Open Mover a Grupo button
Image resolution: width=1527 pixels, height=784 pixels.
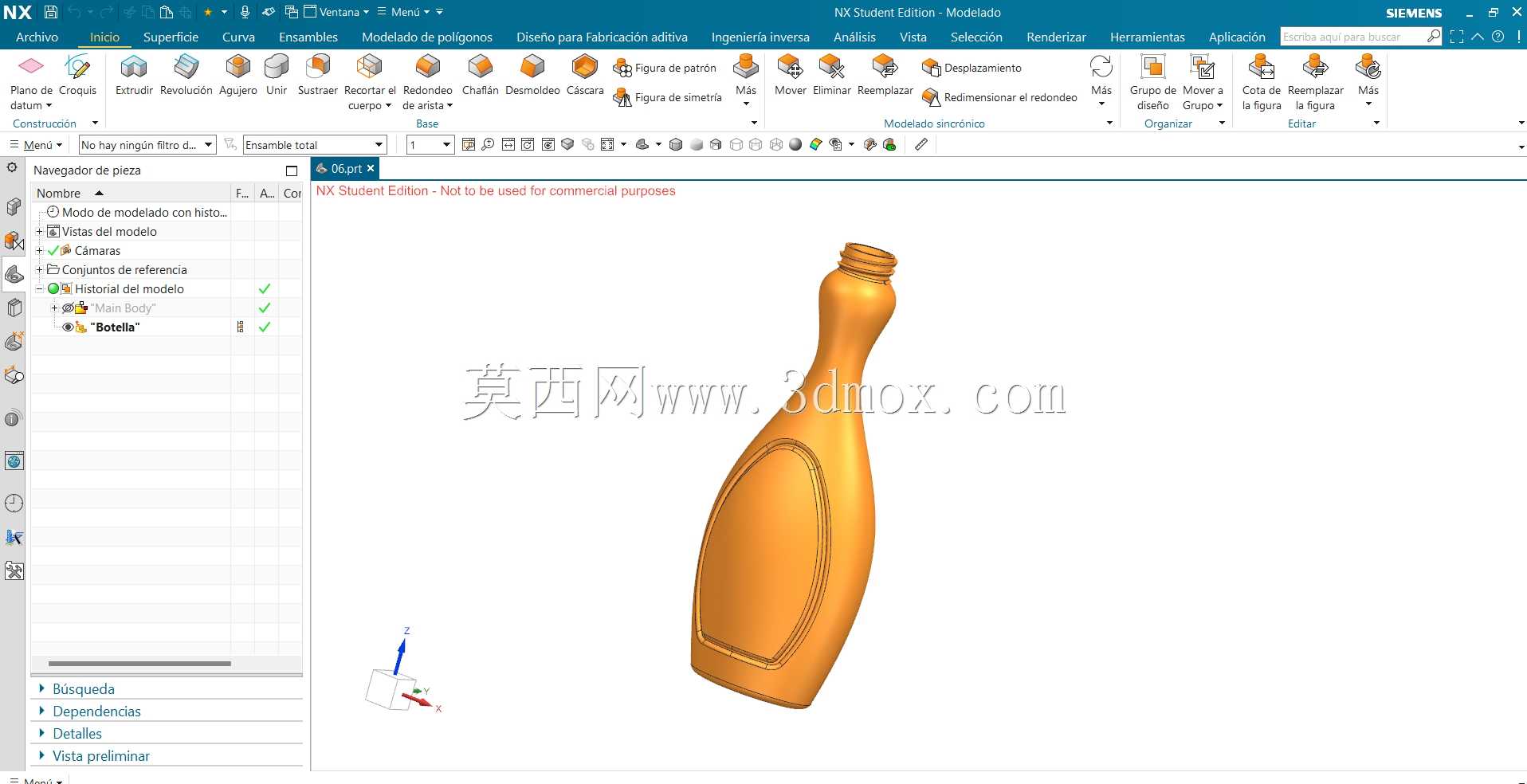tap(1202, 82)
